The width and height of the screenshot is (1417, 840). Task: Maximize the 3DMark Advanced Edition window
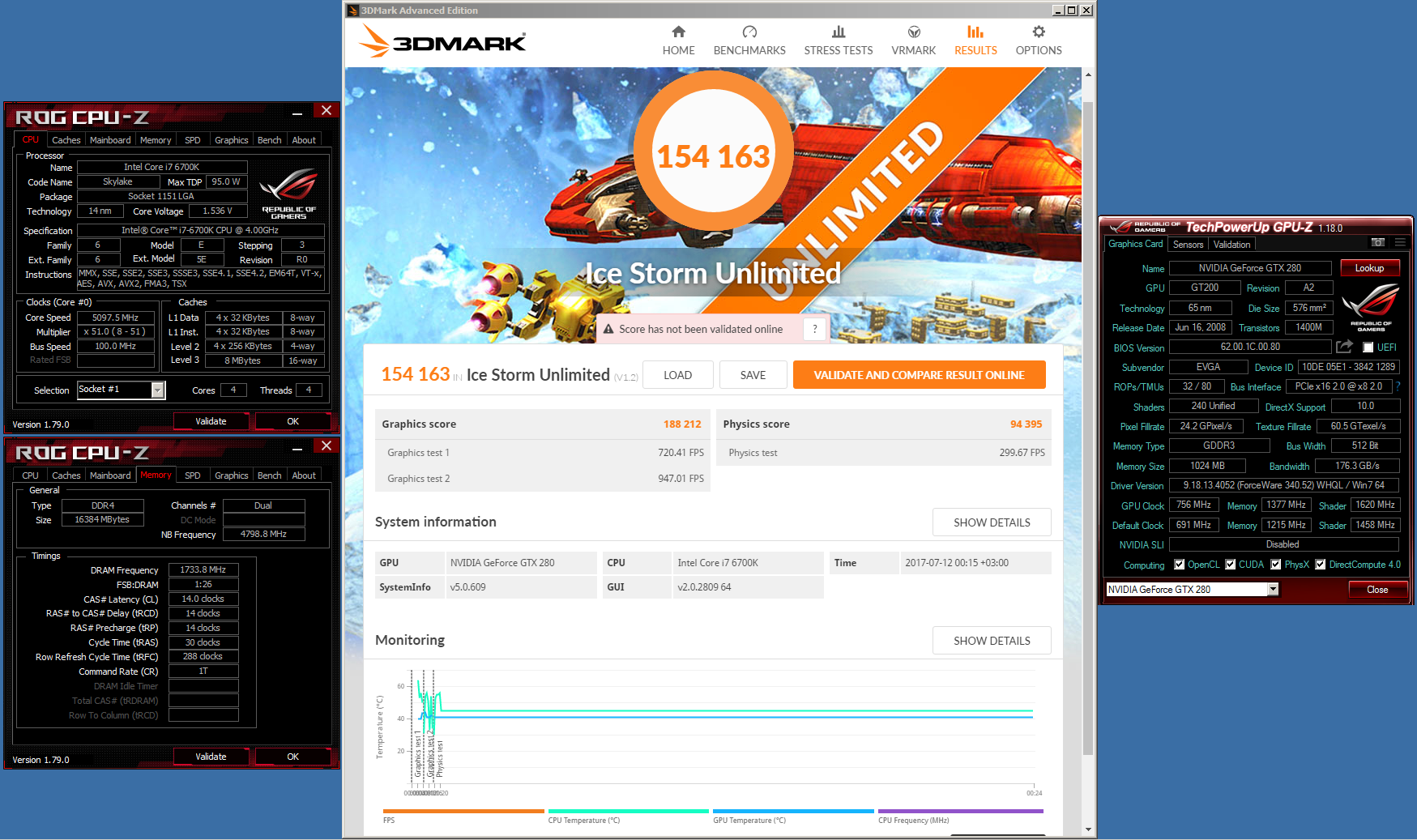pyautogui.click(x=1072, y=11)
